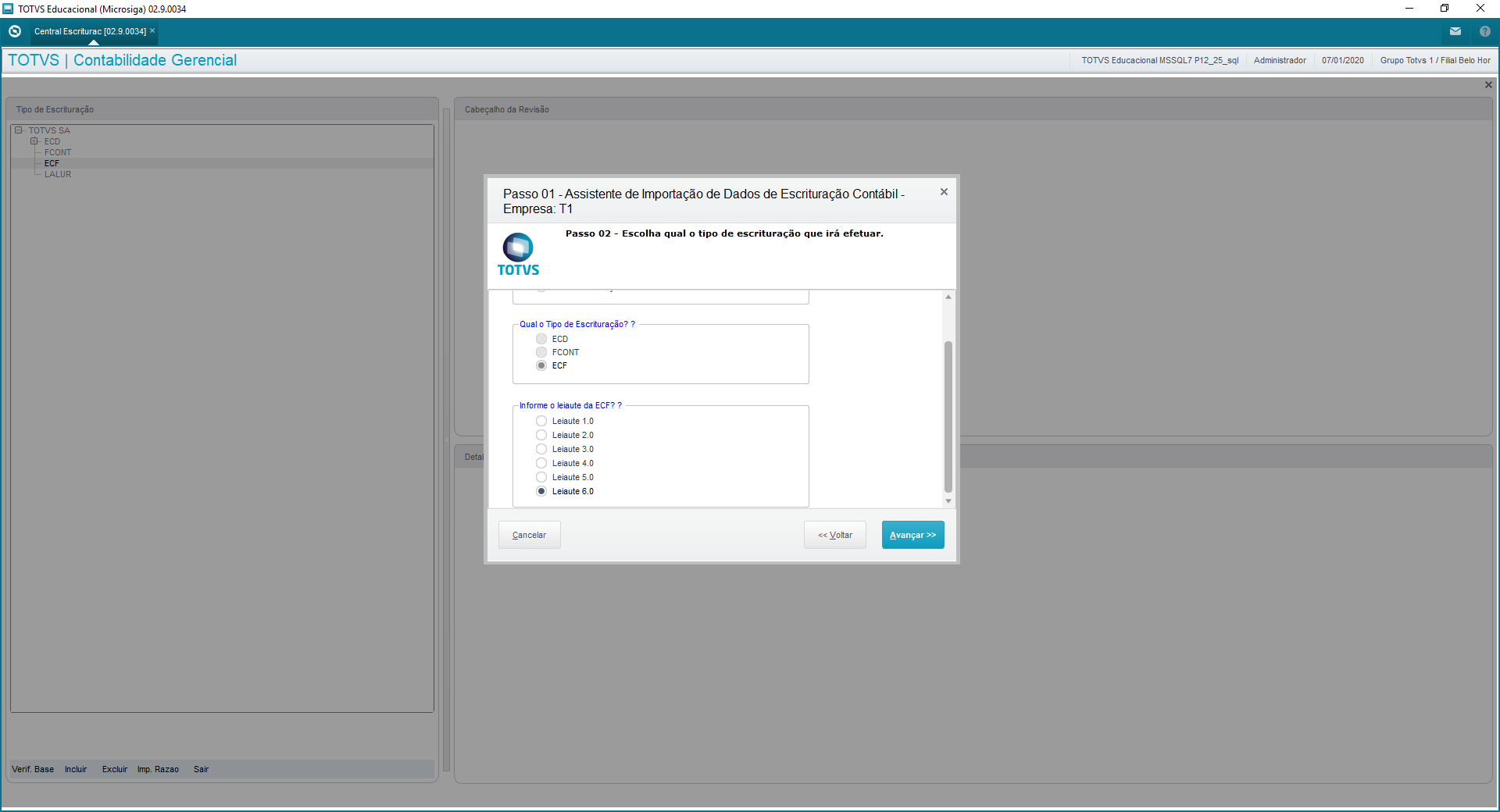Open the help question mark icon
Screen dimensions: 1500x812
pyautogui.click(x=1485, y=31)
